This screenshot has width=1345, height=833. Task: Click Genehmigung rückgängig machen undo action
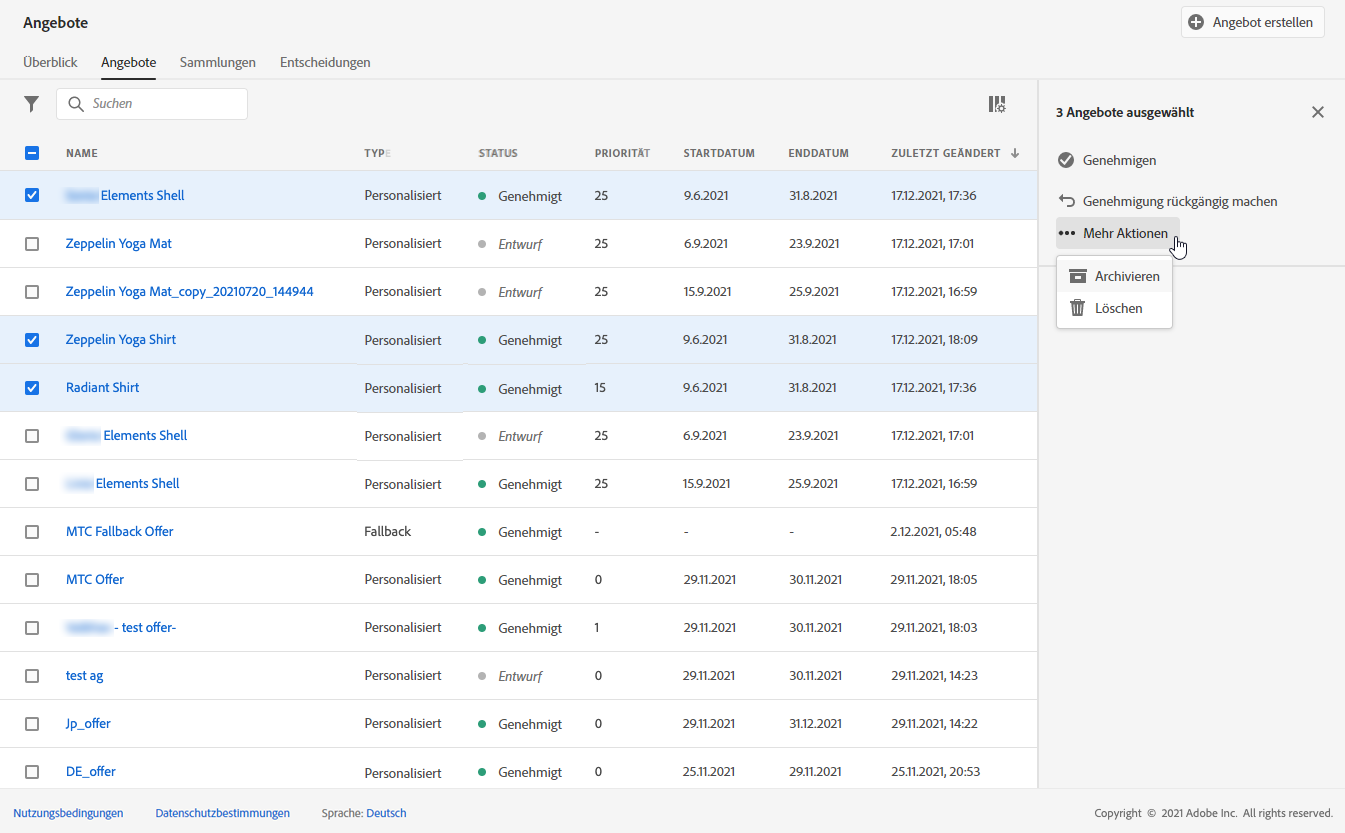tap(1167, 201)
